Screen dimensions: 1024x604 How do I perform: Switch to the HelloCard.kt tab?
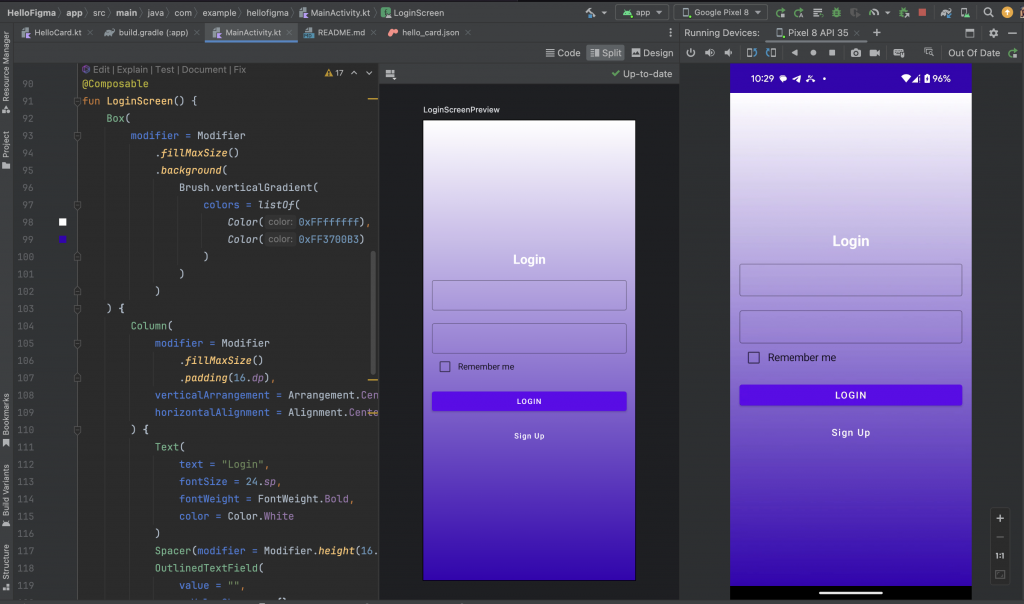57,32
